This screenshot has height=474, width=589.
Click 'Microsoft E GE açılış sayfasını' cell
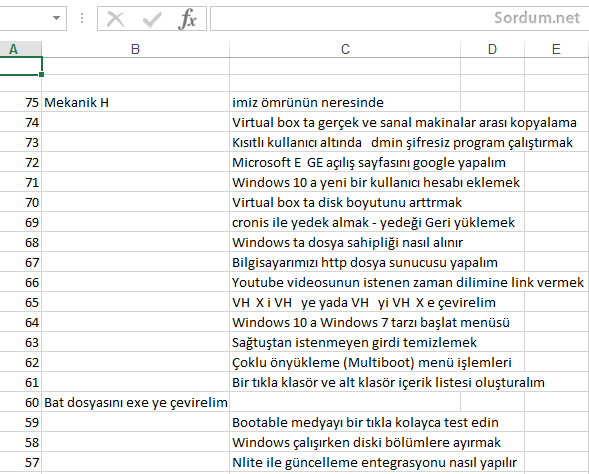pyautogui.click(x=345, y=162)
